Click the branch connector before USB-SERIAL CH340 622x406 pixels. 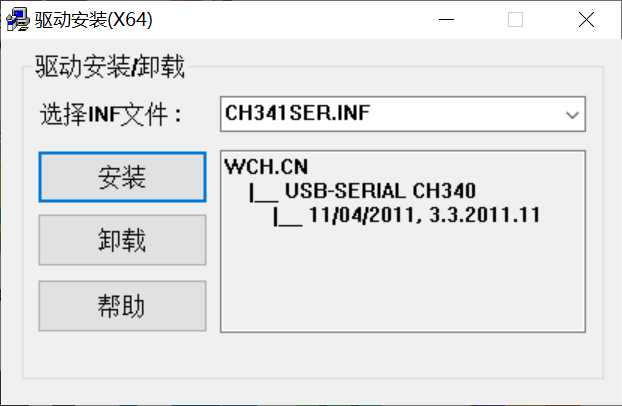[264, 193]
